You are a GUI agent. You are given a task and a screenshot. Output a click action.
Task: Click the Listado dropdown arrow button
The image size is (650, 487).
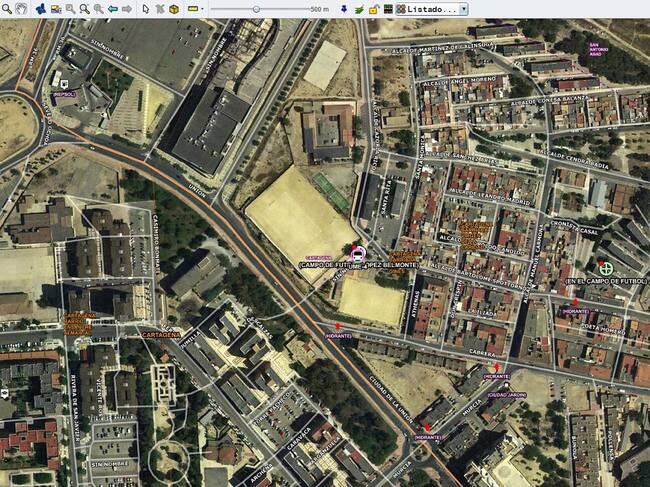tap(463, 8)
